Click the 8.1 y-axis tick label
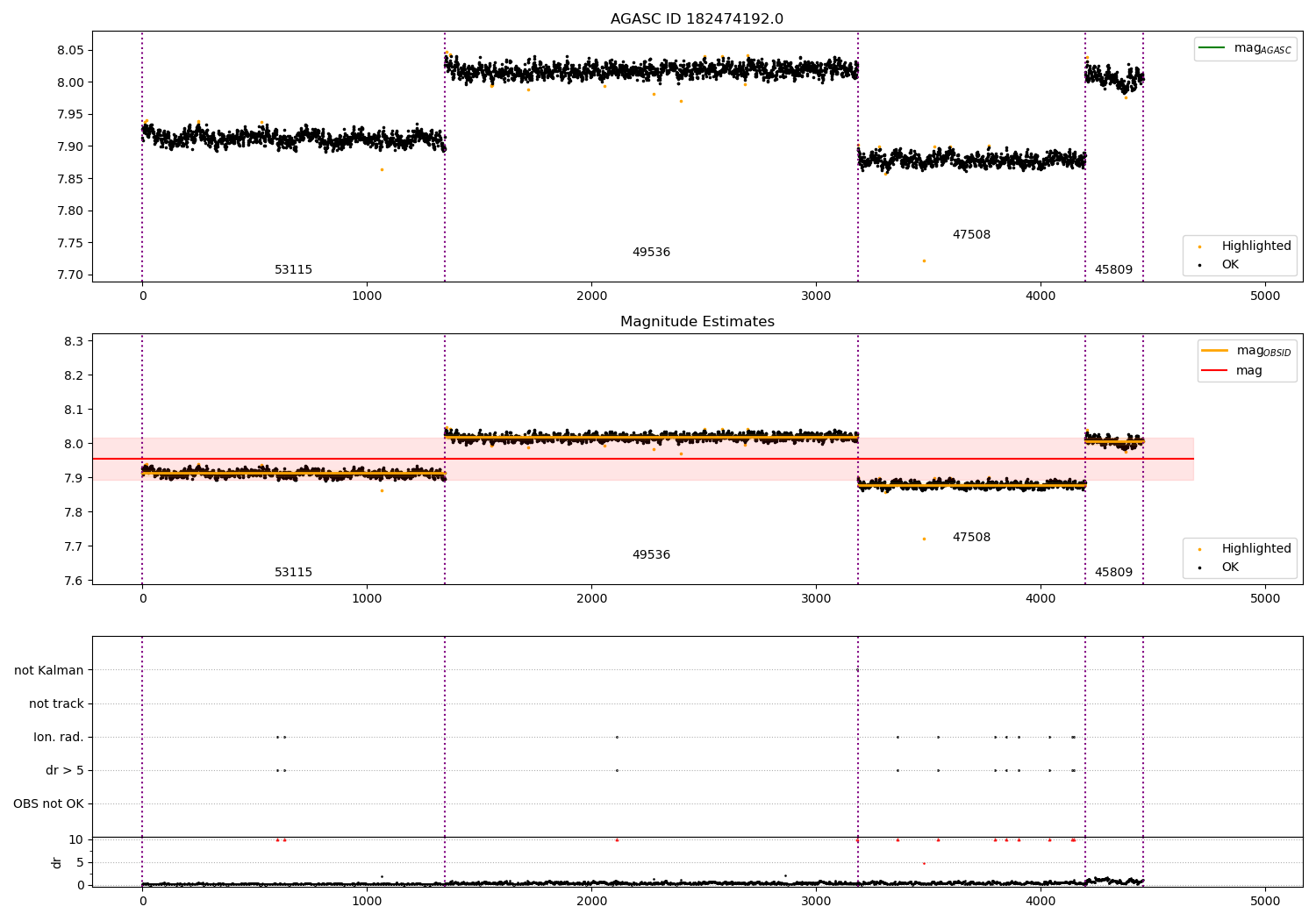This screenshot has width=1316, height=921. tap(75, 410)
